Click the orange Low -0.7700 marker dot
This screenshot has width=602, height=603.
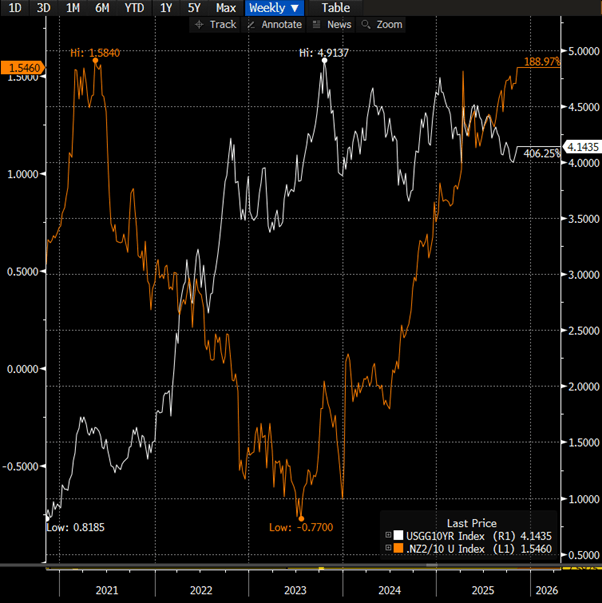[301, 517]
